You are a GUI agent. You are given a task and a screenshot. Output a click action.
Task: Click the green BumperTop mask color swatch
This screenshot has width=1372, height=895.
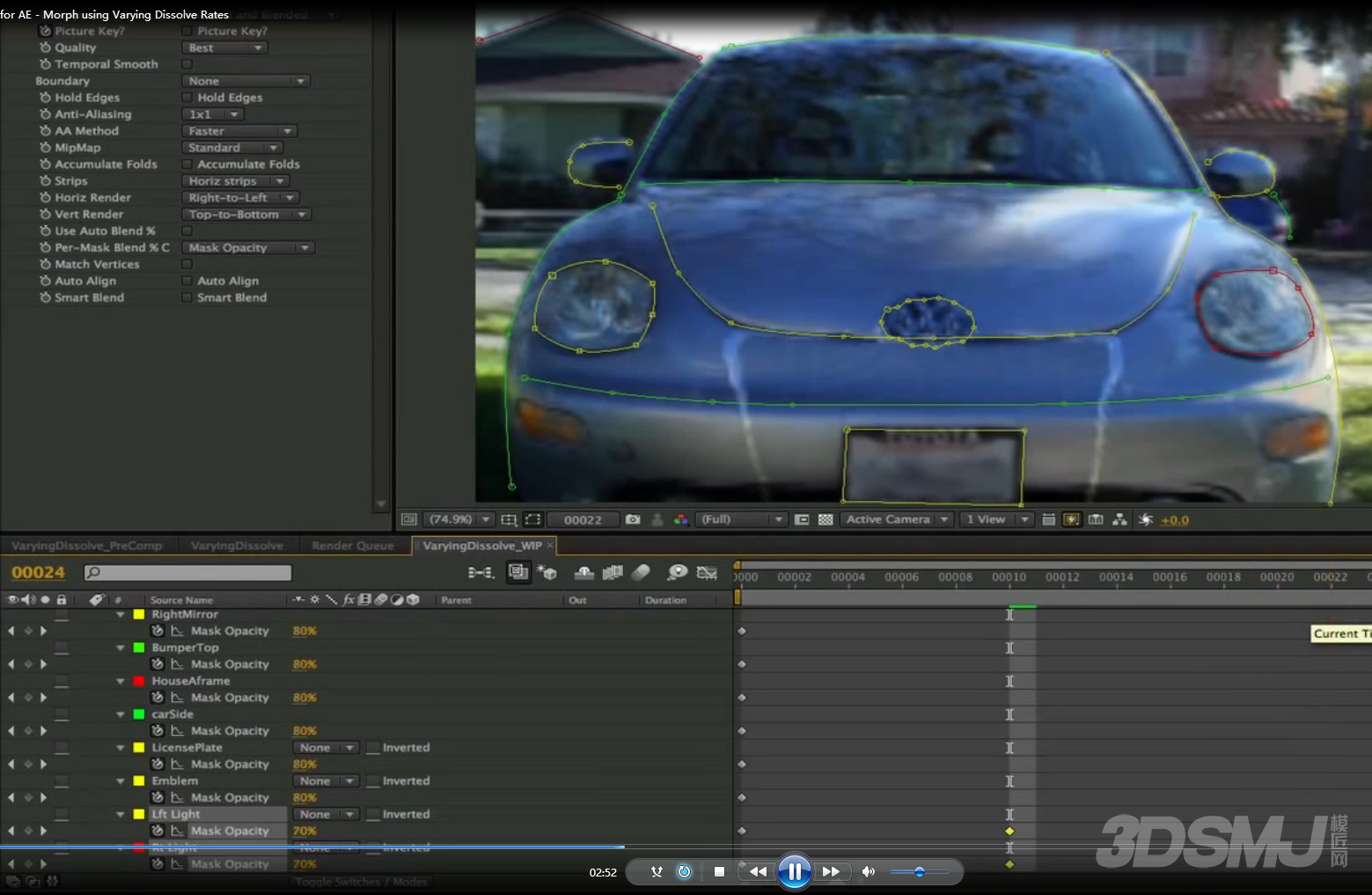[x=138, y=648]
